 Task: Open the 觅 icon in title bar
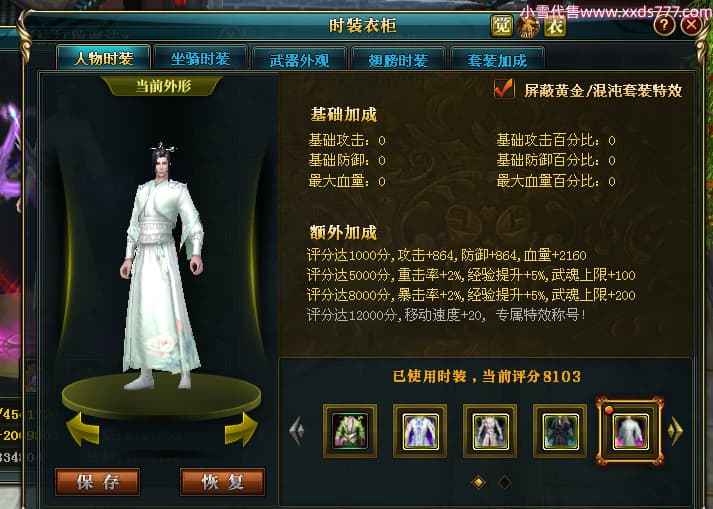pos(502,26)
